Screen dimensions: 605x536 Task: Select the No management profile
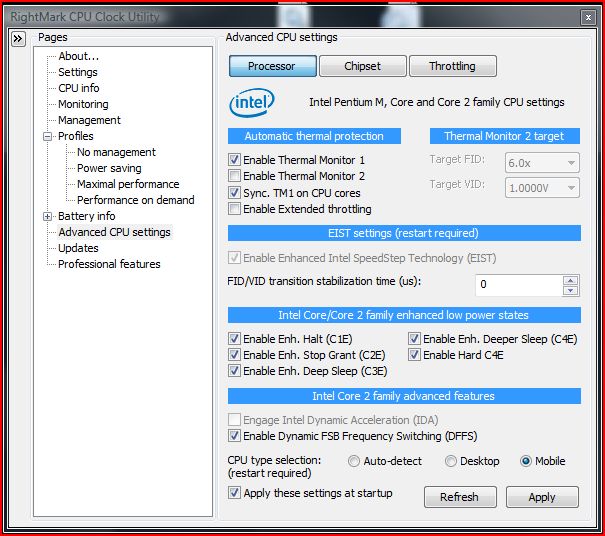(117, 152)
